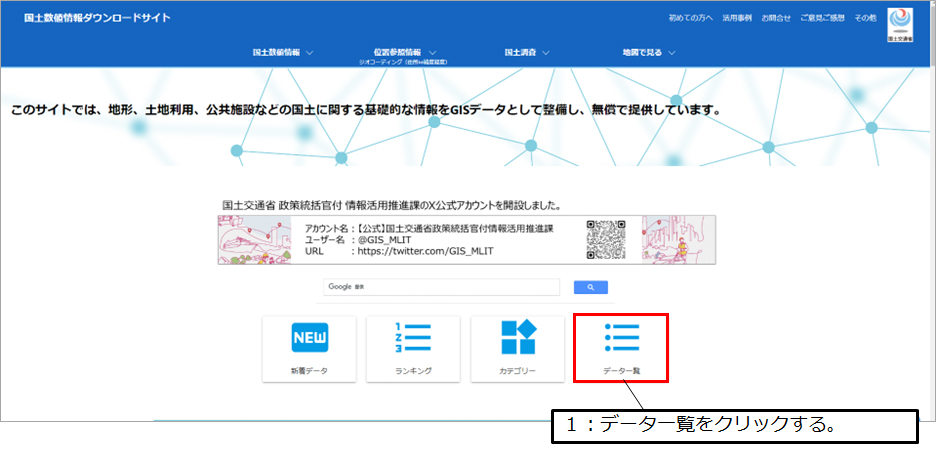936x449 pixels.
Task: Click the ジオコーディング subtitle under 位置参照情報
Action: pos(404,61)
